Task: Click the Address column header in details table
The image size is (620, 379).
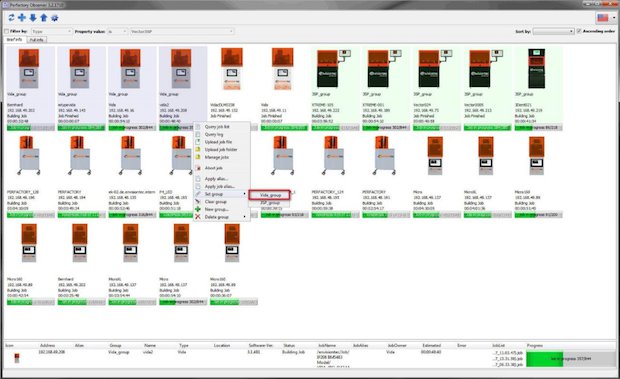Action: pos(47,345)
